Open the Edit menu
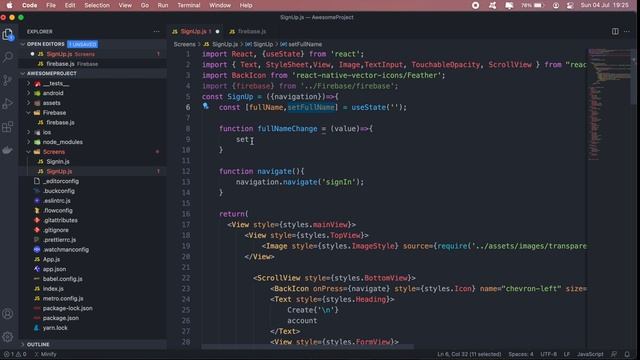640x360 pixels. pos(70,5)
